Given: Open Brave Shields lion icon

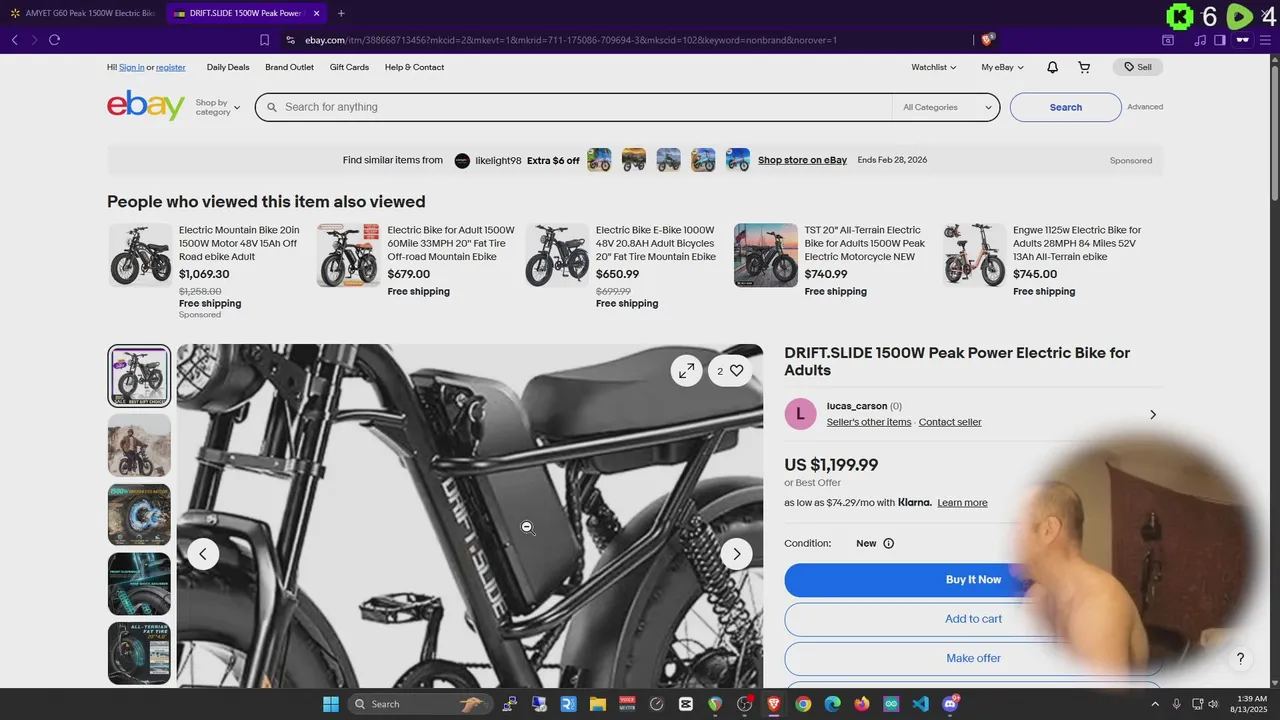Looking at the screenshot, I should click(x=988, y=40).
